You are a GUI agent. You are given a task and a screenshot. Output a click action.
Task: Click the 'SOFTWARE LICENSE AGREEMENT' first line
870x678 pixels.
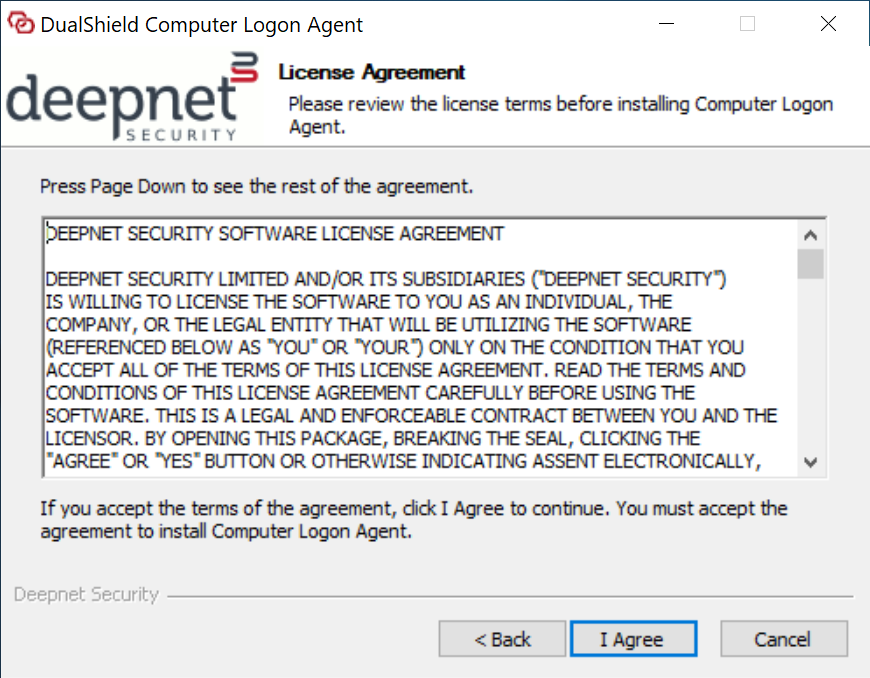[275, 234]
